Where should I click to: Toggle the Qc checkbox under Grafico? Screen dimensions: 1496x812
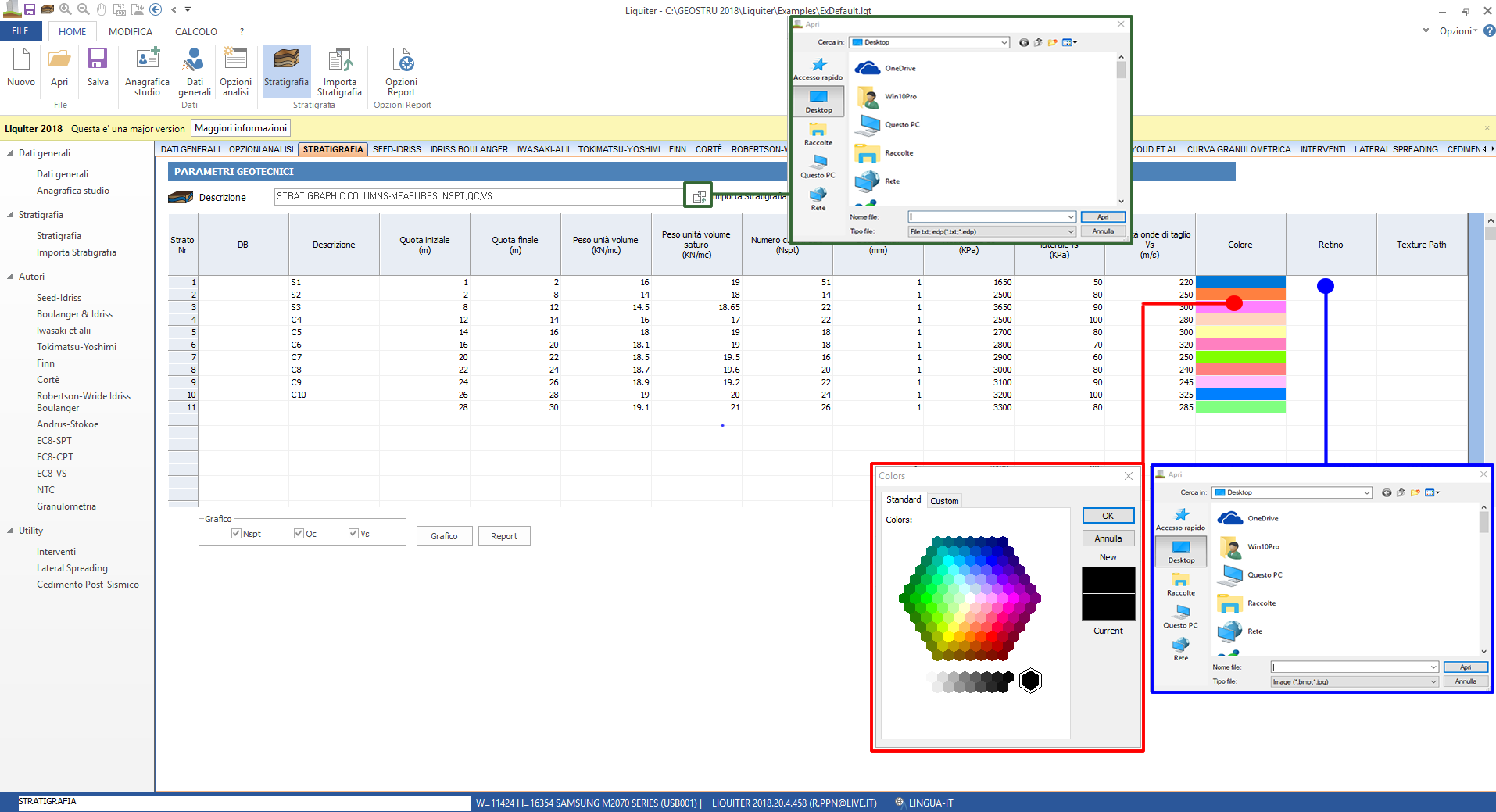[x=299, y=533]
